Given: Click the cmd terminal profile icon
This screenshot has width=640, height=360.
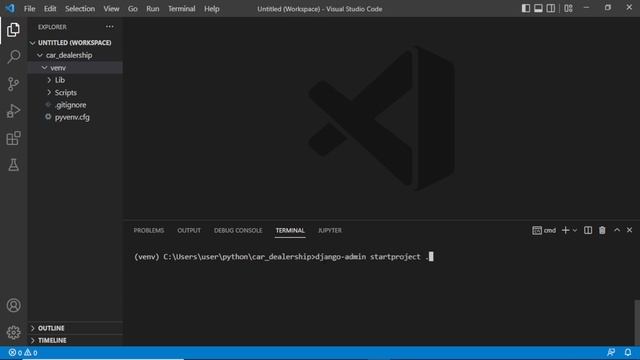Looking at the screenshot, I should (537, 231).
